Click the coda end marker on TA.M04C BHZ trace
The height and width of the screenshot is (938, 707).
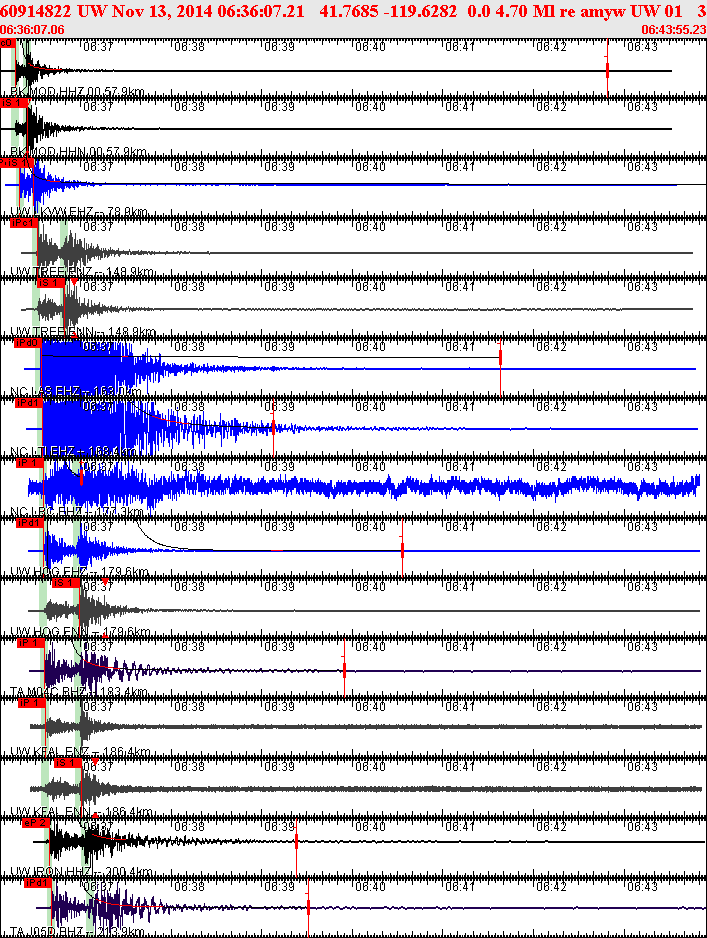[345, 668]
